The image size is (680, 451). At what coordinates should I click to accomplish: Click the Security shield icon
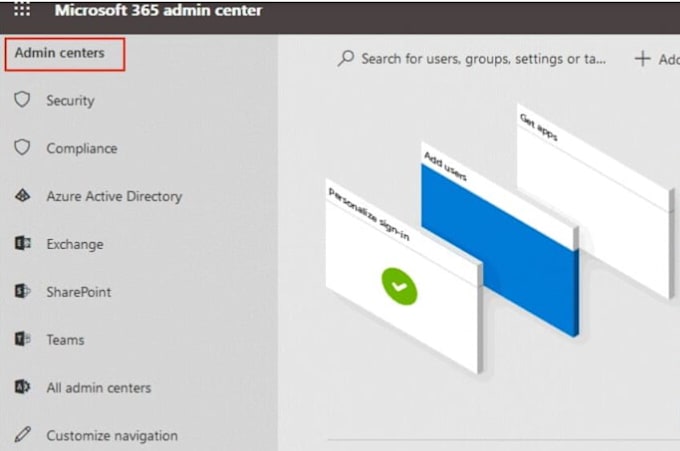pyautogui.click(x=22, y=99)
